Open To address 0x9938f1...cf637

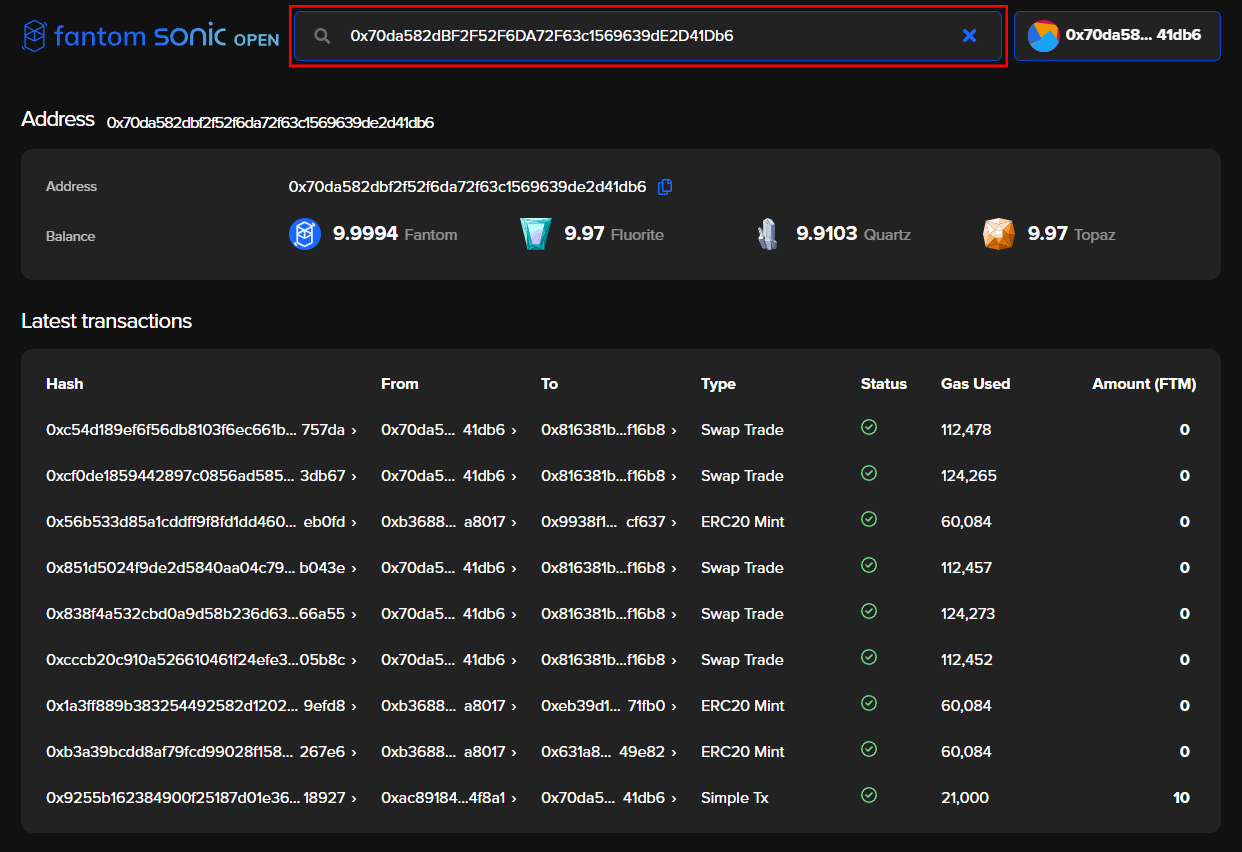tap(609, 522)
